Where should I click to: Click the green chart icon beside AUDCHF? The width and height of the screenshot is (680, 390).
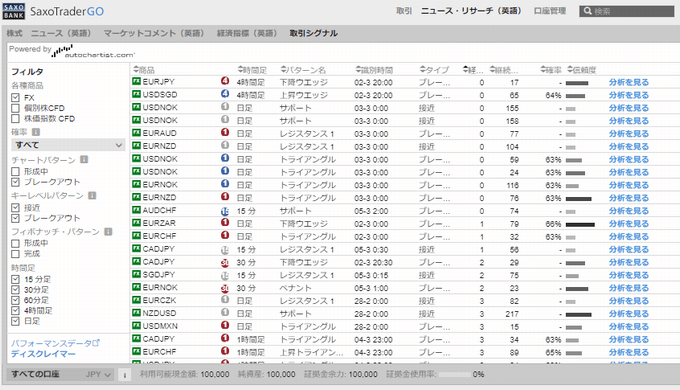point(136,210)
